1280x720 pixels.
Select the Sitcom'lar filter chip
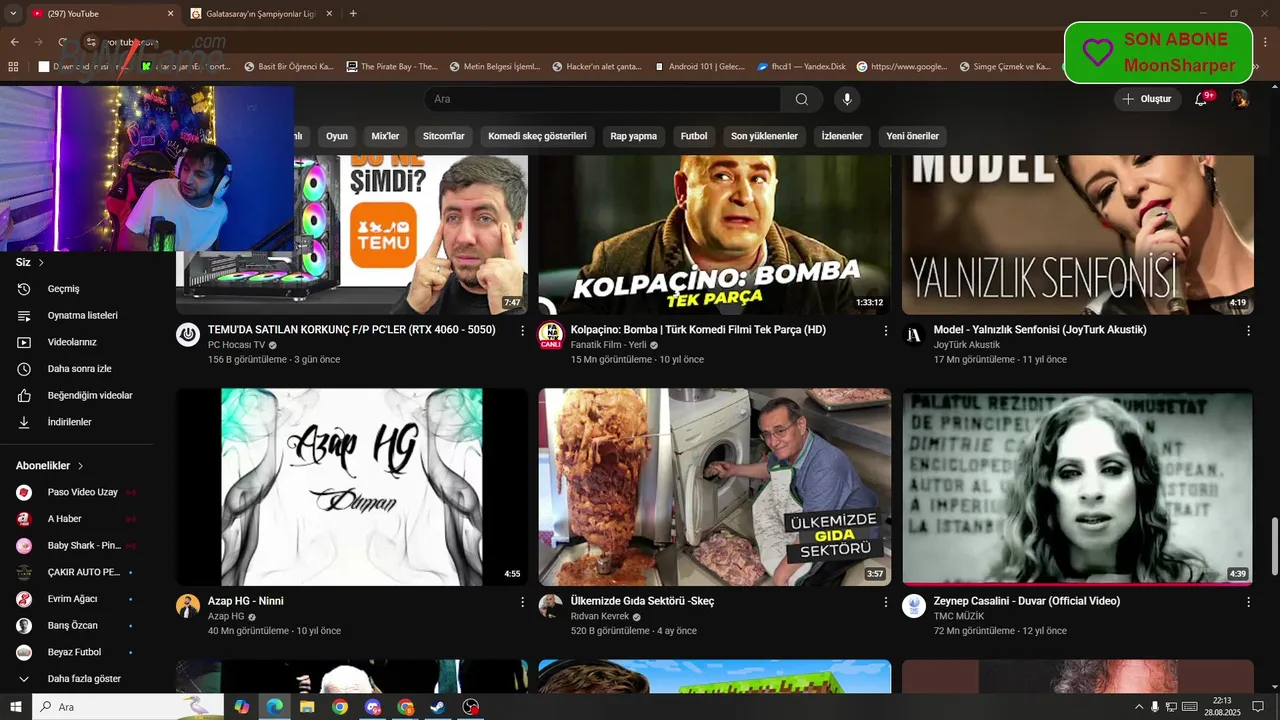444,136
